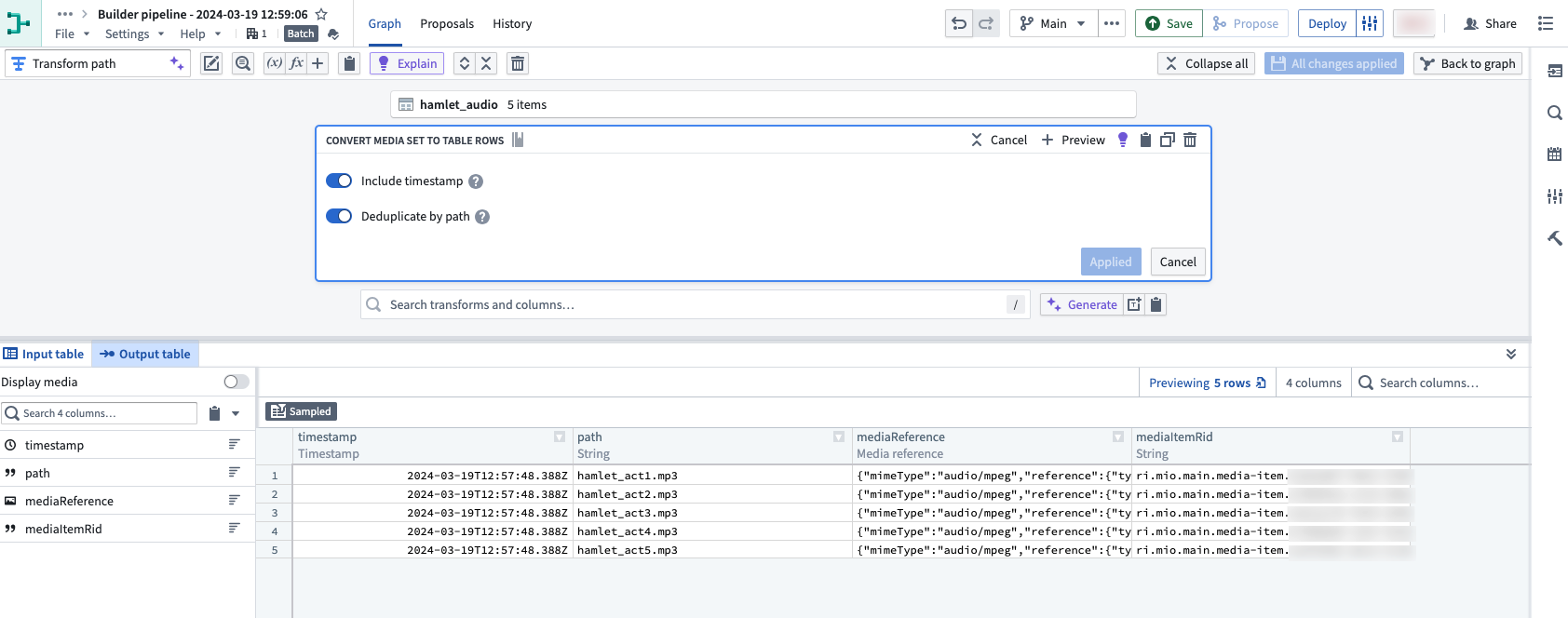Click Preview in transform card header
This screenshot has height=618, width=1568.
[x=1073, y=140]
